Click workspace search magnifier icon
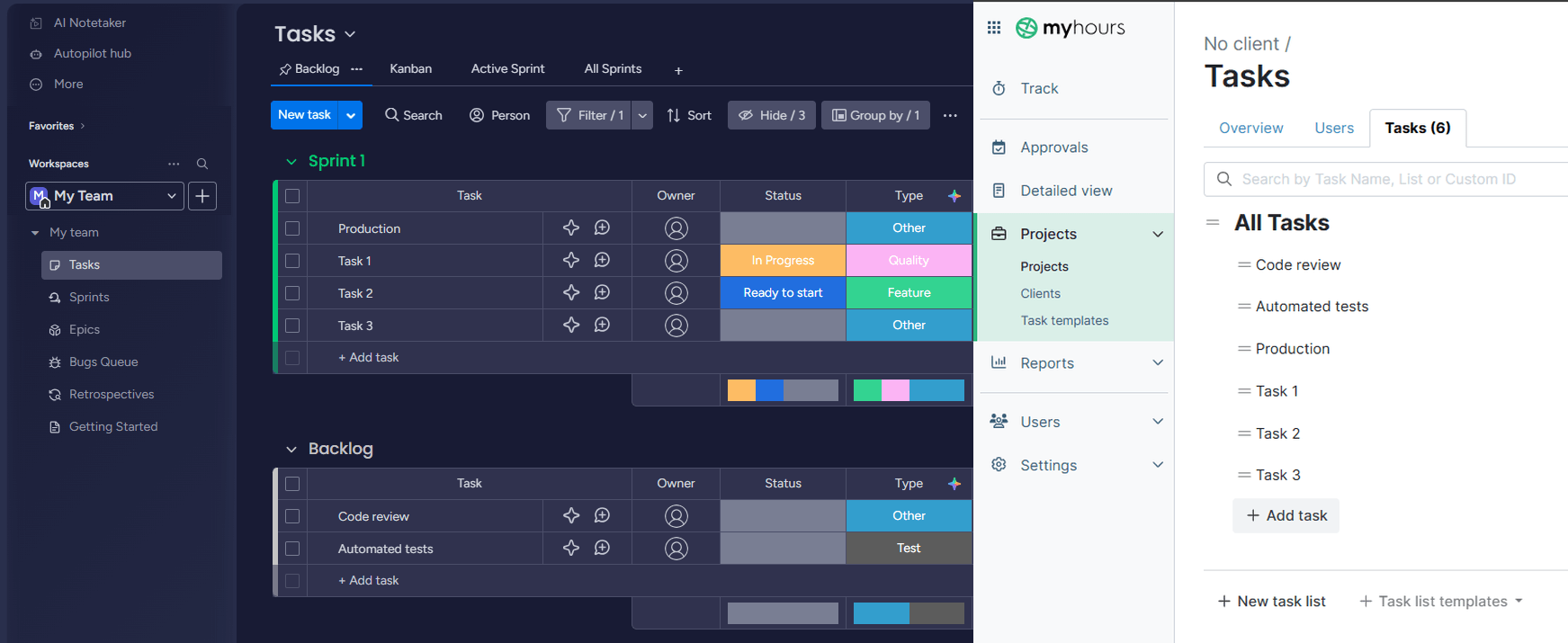Image resolution: width=1568 pixels, height=643 pixels. tap(202, 164)
